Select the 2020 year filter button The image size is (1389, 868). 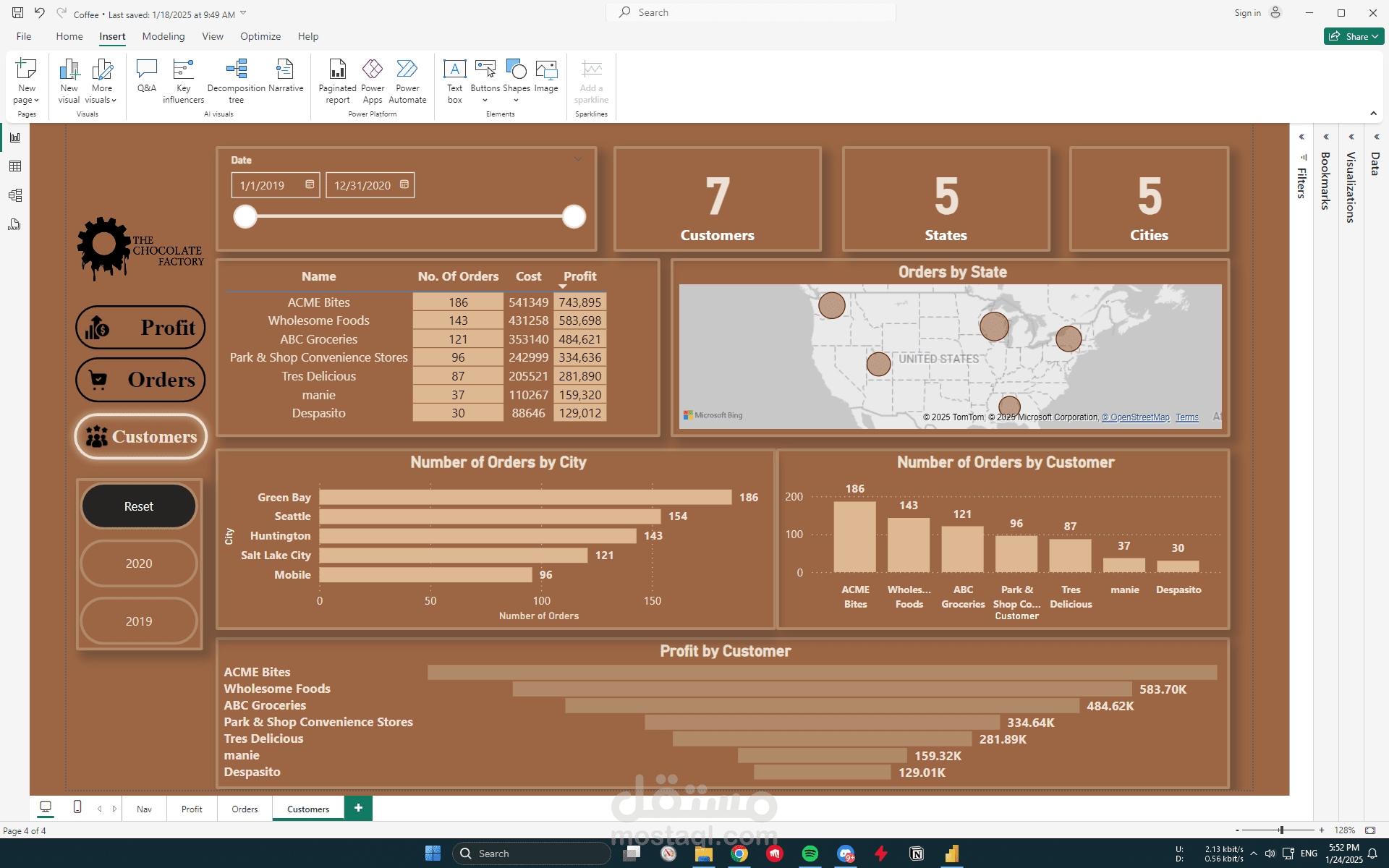coord(139,563)
